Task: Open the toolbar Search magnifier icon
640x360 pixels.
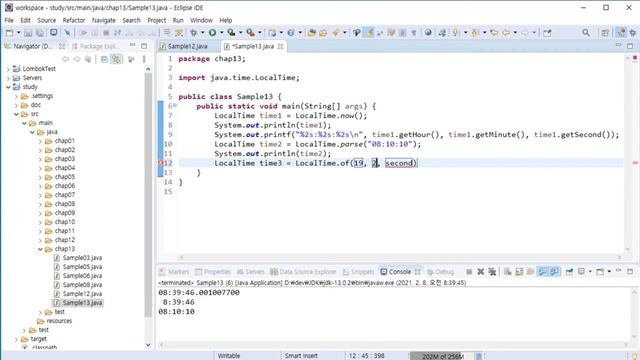Action: coord(586,33)
